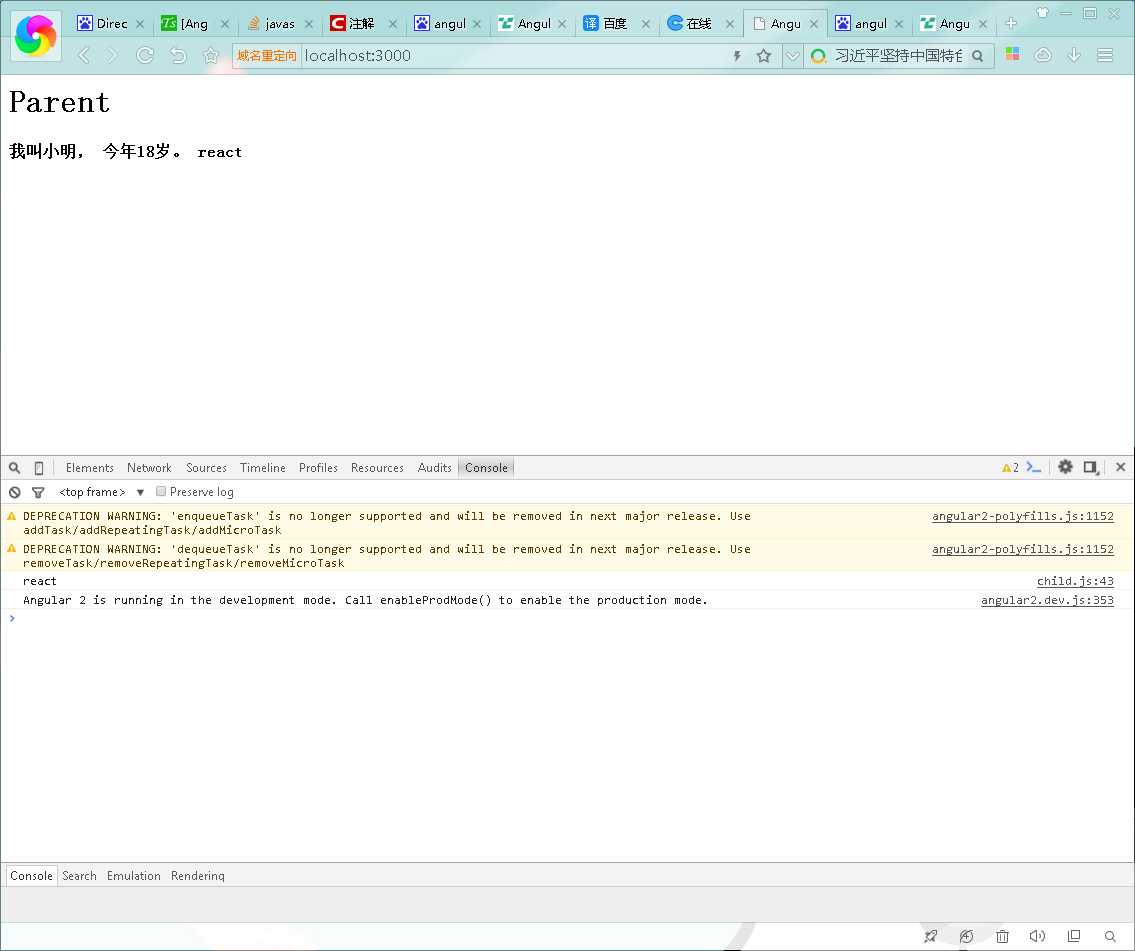Switch to the Timeline panel
This screenshot has width=1135, height=951.
263,468
